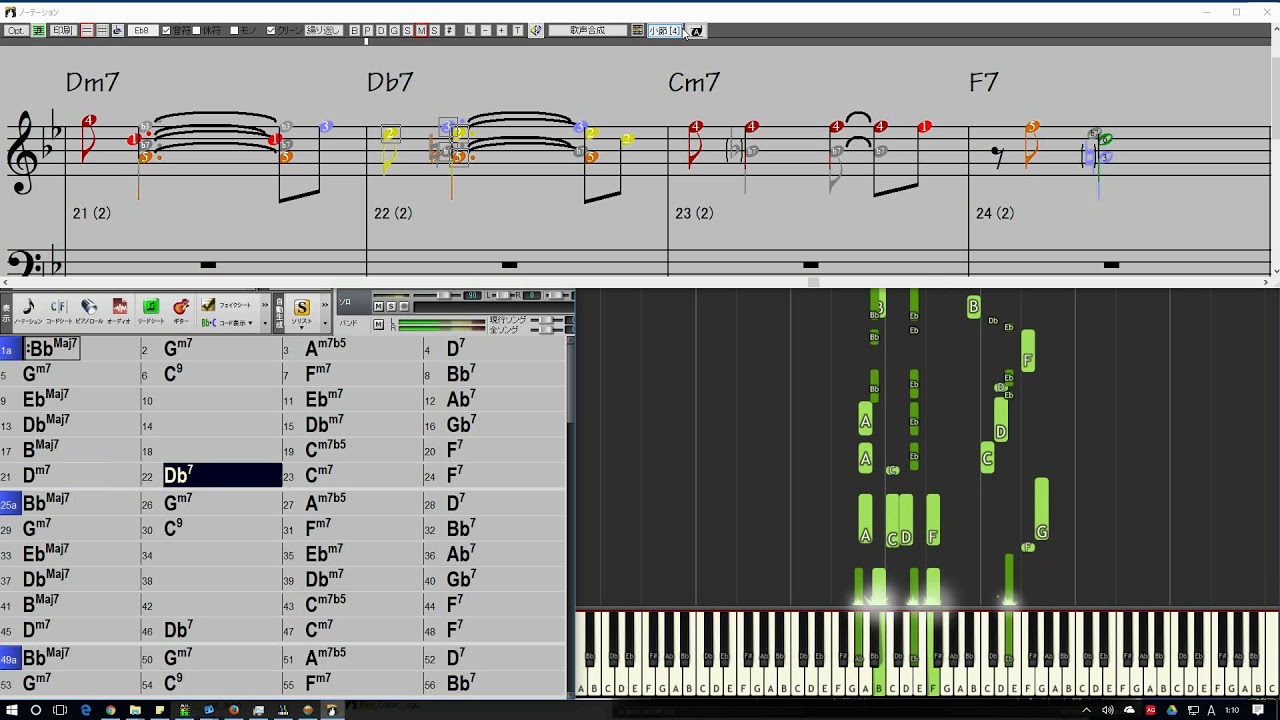Screen dimensions: 1280x720
Task: Click the 繰り返し (repeat) button
Action: point(323,31)
